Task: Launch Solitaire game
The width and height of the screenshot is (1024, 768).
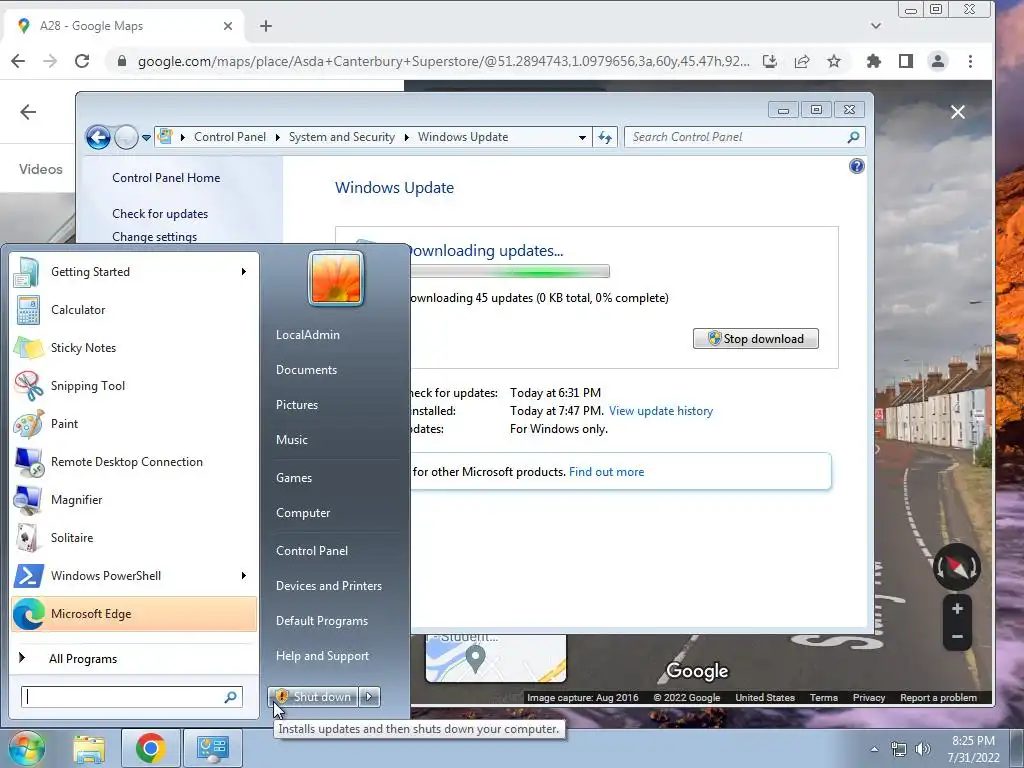Action: (x=134, y=537)
